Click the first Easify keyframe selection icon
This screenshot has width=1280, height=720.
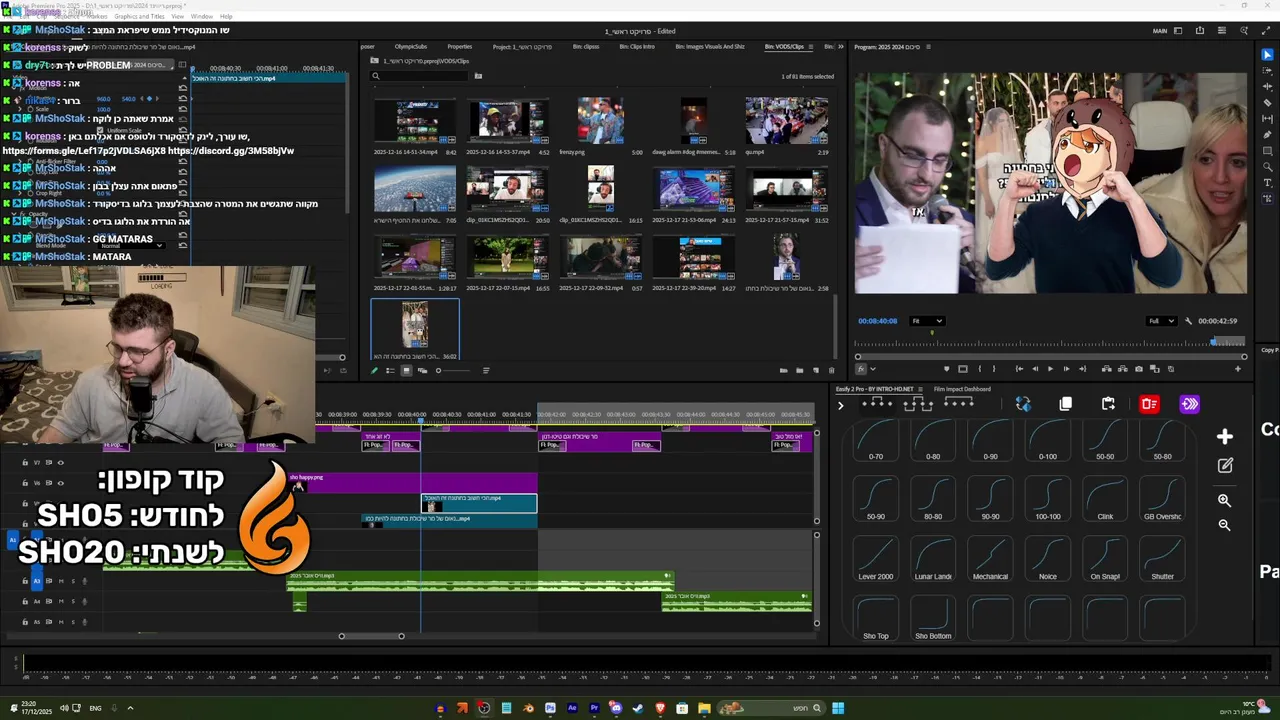[x=877, y=404]
